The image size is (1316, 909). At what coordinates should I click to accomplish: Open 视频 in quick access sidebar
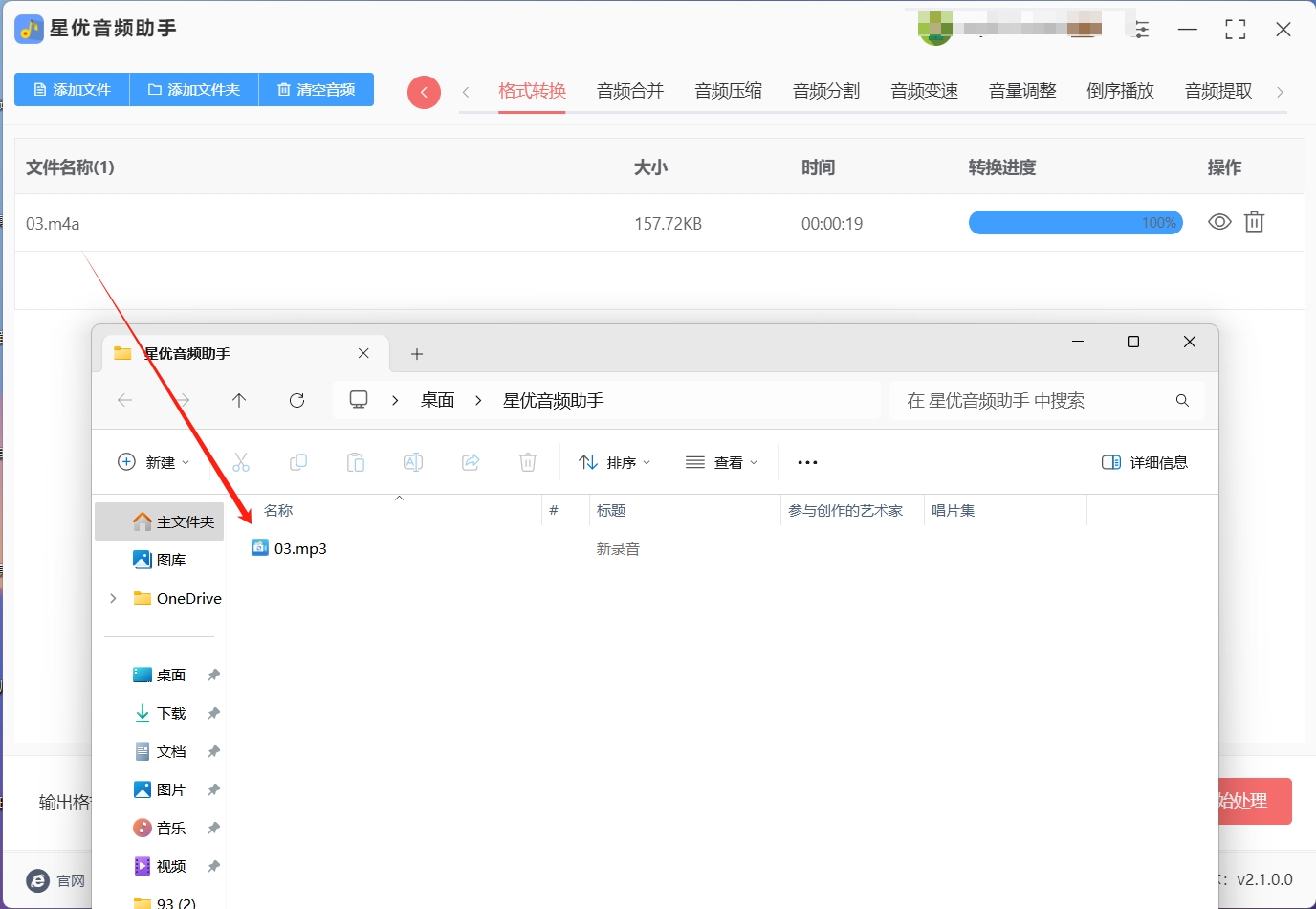[160, 866]
